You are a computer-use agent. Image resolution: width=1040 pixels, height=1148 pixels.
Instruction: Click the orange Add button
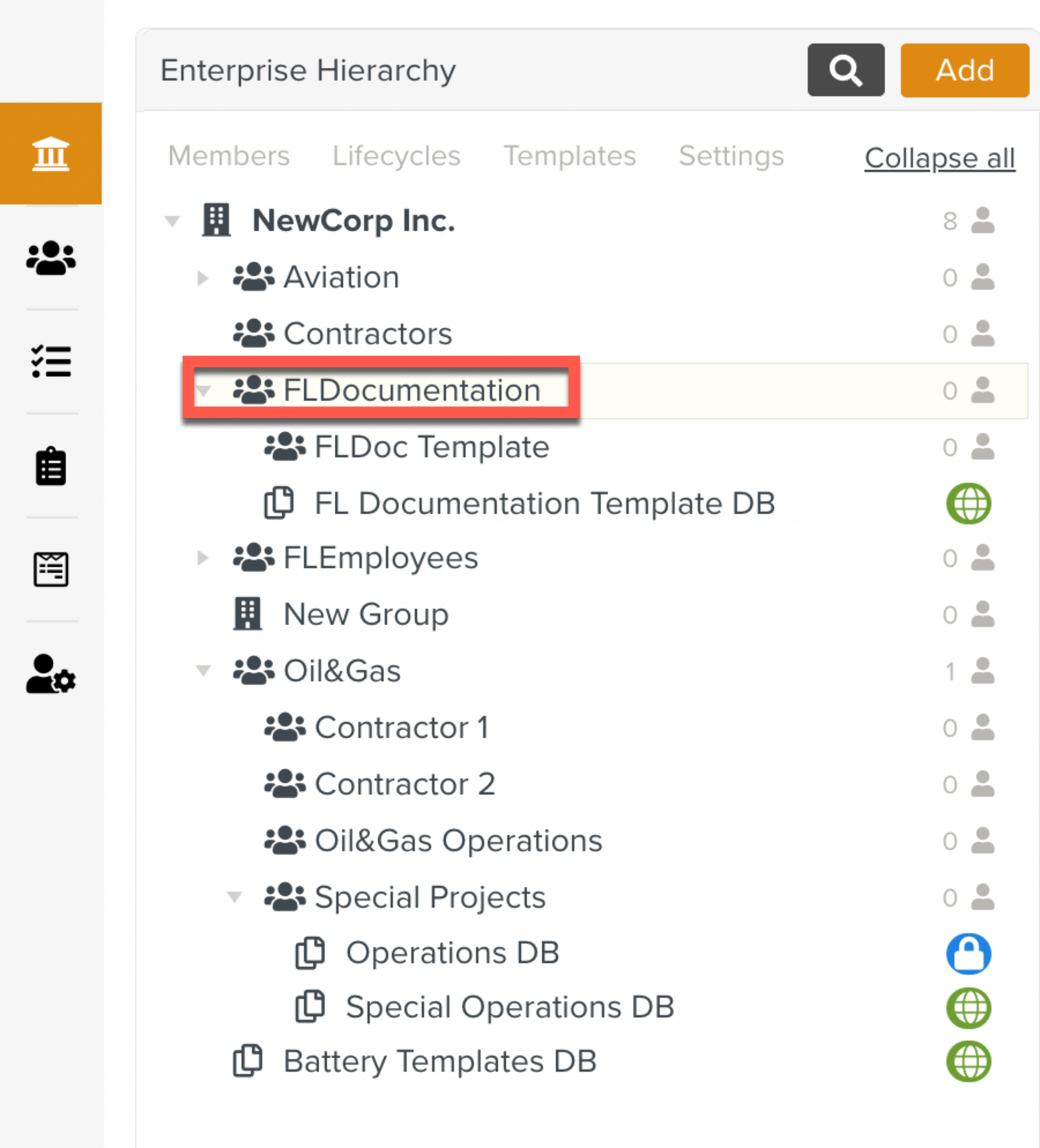point(964,70)
